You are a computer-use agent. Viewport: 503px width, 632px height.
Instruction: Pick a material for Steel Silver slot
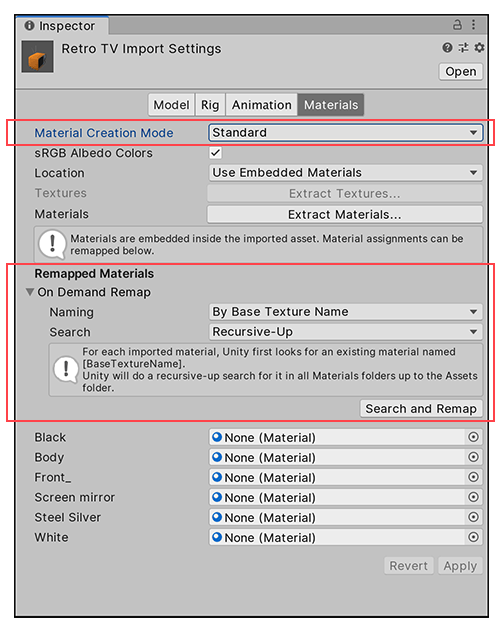(x=473, y=517)
